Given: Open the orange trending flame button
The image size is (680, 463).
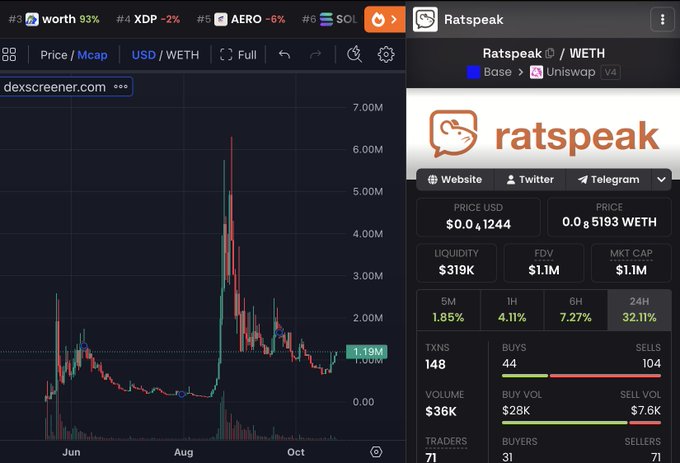Looking at the screenshot, I should click(385, 20).
